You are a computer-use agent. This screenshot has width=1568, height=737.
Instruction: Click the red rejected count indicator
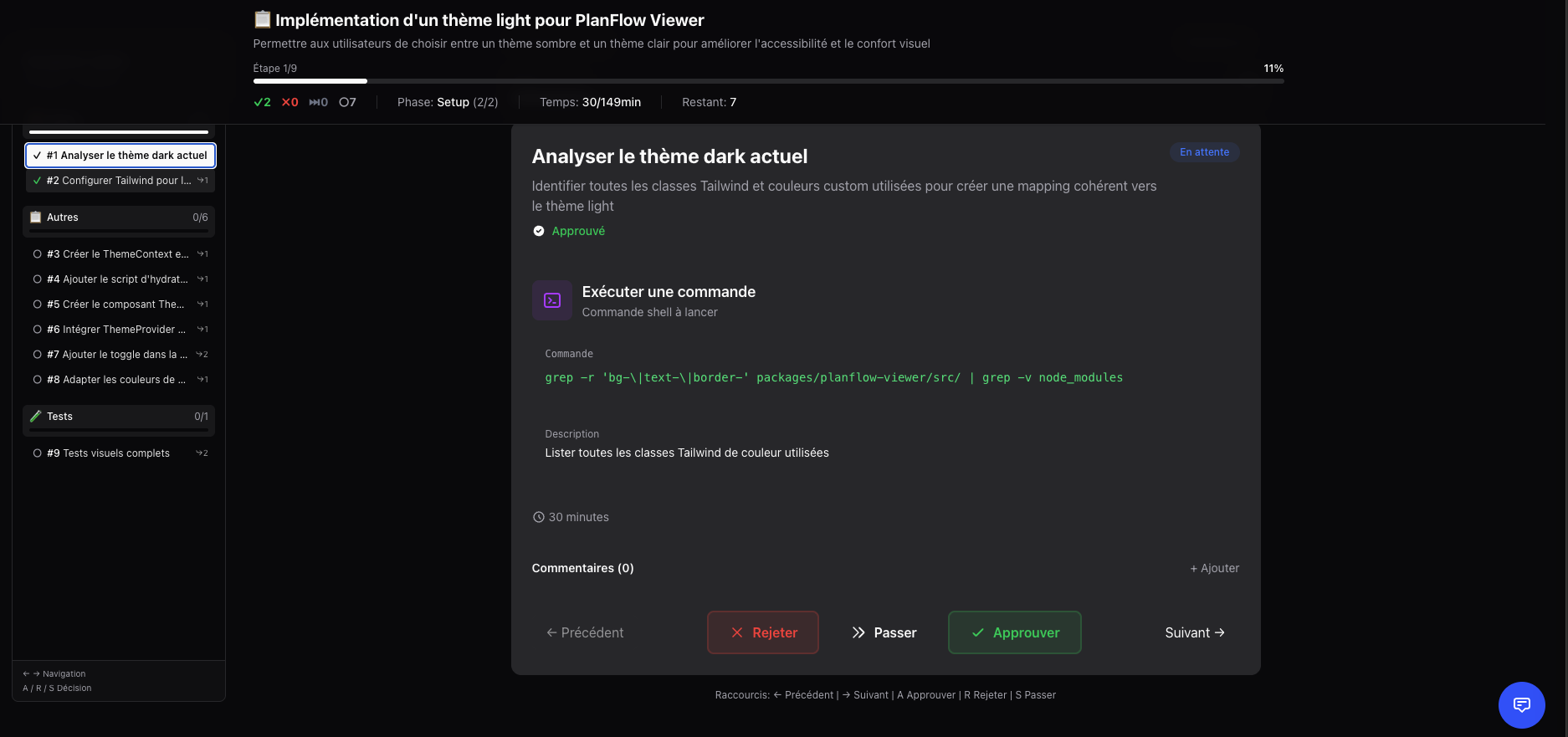click(290, 102)
